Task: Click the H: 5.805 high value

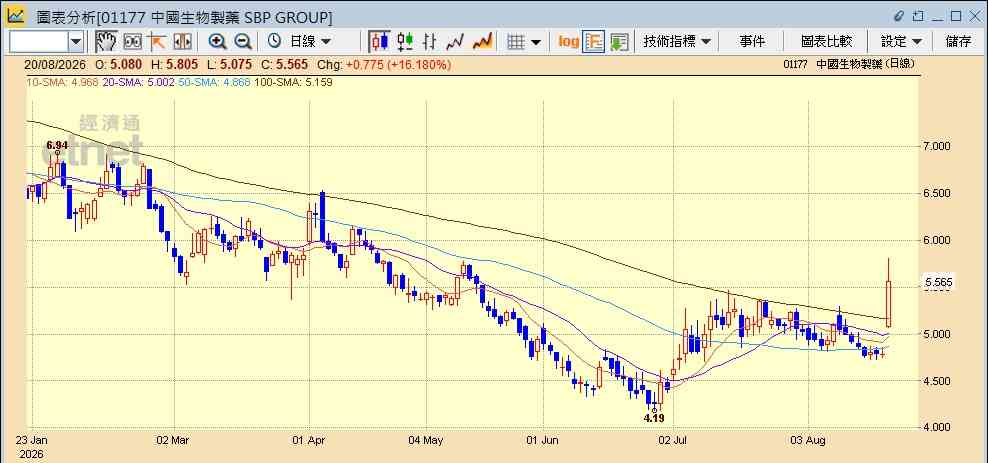Action: click(x=175, y=64)
